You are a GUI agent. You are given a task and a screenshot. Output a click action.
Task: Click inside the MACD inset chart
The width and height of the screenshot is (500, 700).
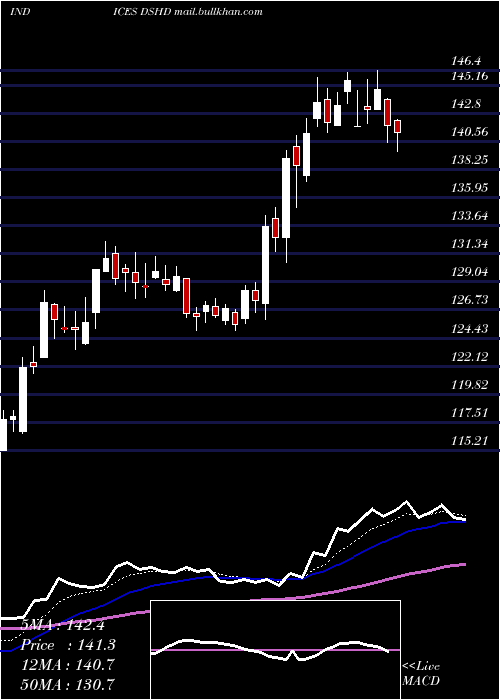click(x=275, y=650)
